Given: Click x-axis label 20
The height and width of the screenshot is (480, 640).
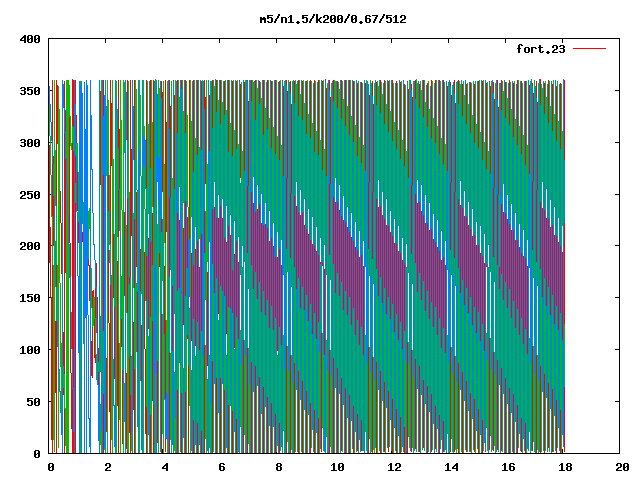Looking at the screenshot, I should pos(622,467).
